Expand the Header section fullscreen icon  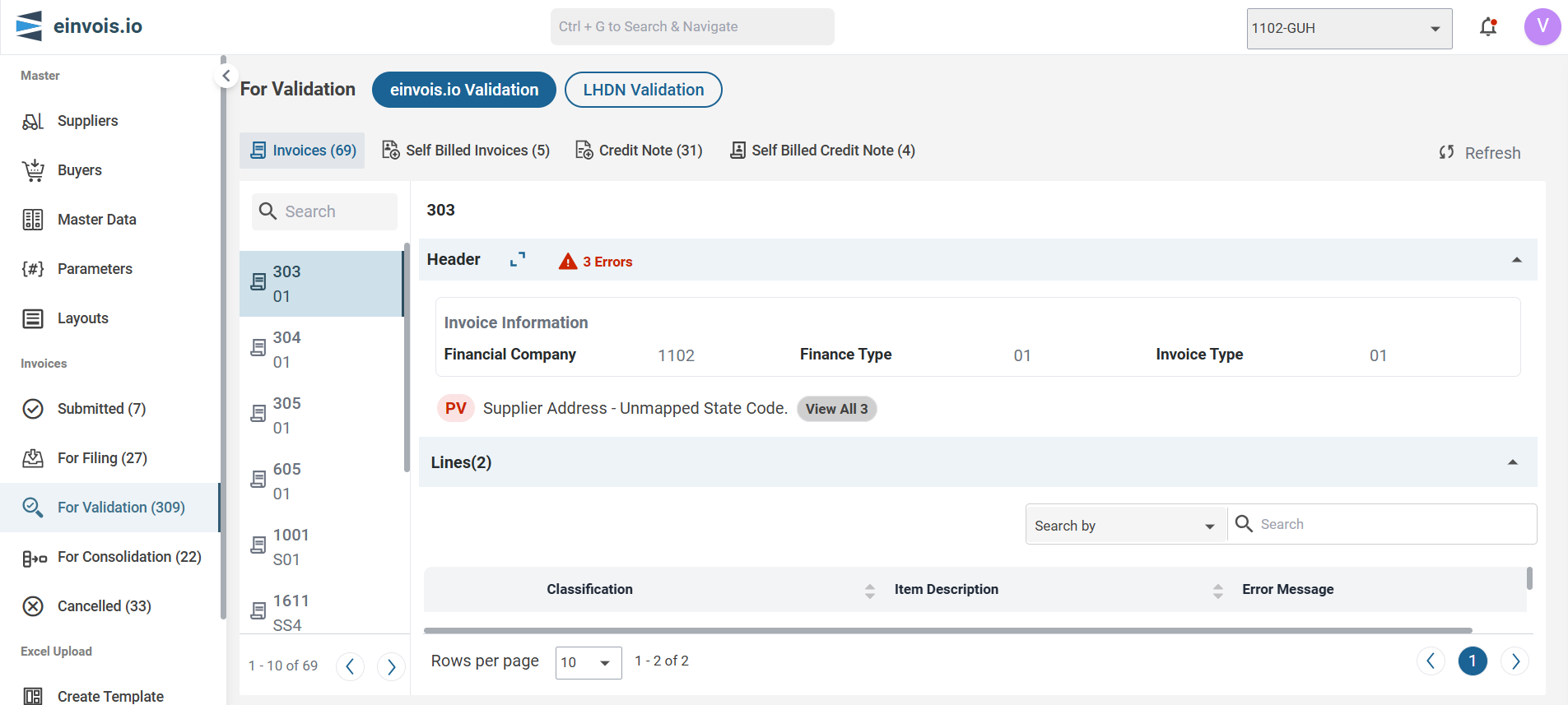click(x=518, y=260)
